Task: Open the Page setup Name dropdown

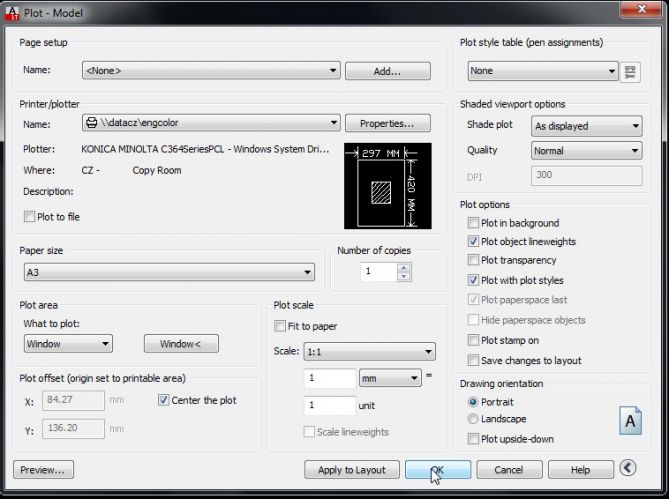Action: (211, 70)
